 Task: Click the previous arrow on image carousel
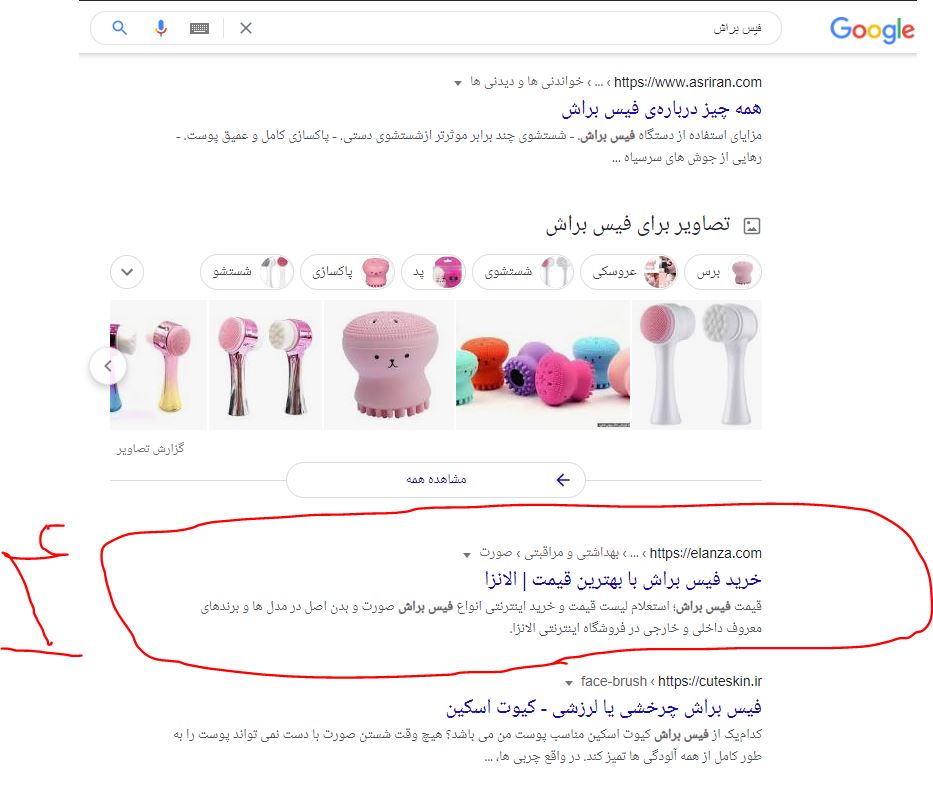(108, 366)
